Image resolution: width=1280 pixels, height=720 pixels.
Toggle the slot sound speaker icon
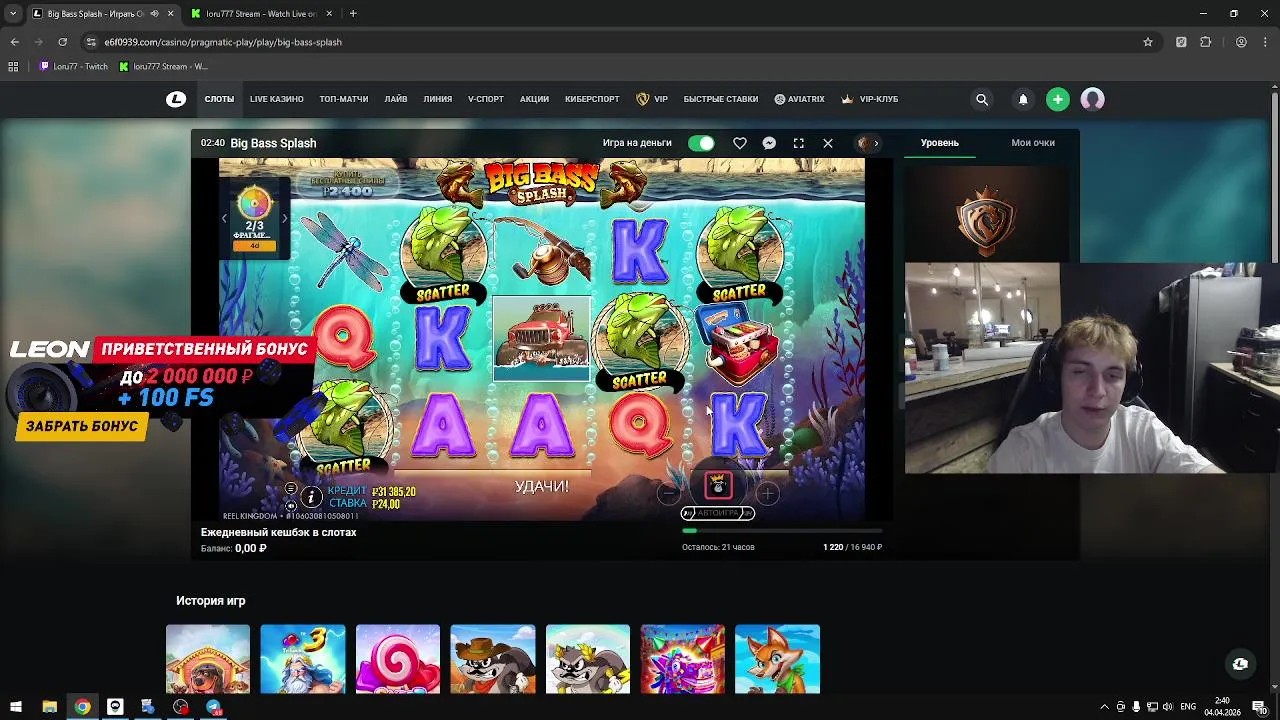pyautogui.click(x=291, y=505)
